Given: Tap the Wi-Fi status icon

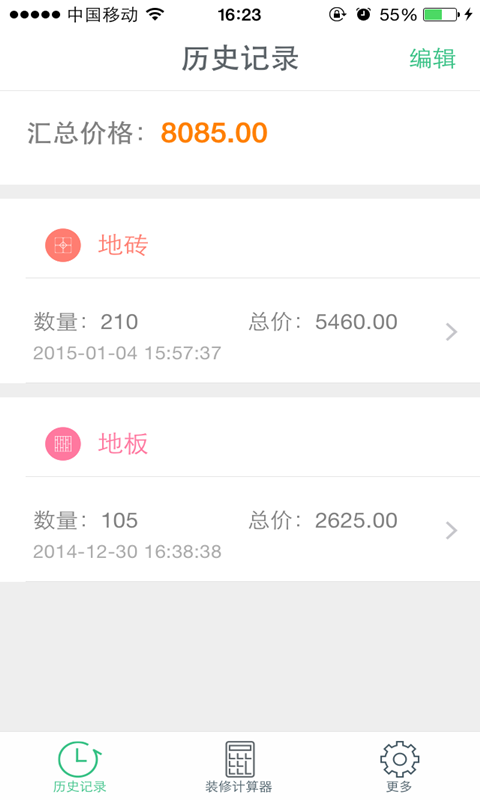Looking at the screenshot, I should tap(155, 14).
